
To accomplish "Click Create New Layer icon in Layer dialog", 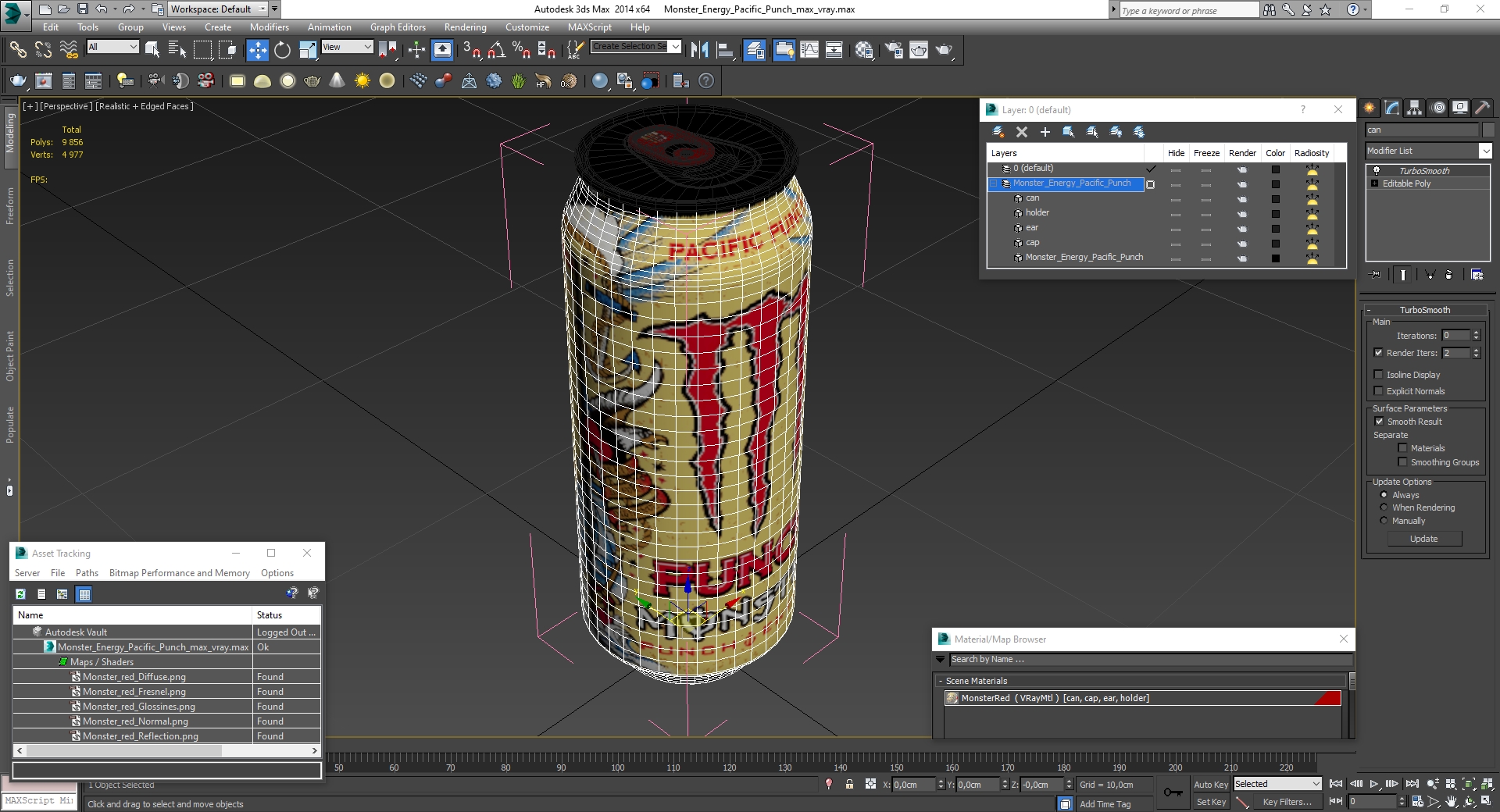I will click(x=998, y=132).
